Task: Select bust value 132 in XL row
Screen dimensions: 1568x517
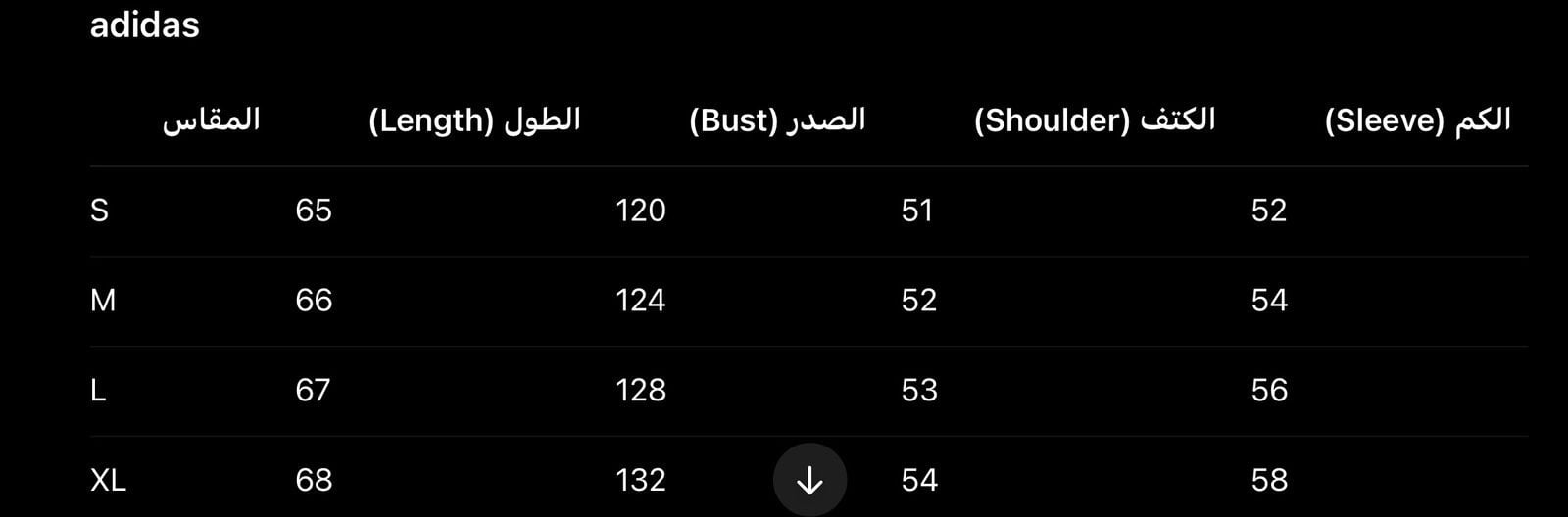Action: tap(641, 480)
